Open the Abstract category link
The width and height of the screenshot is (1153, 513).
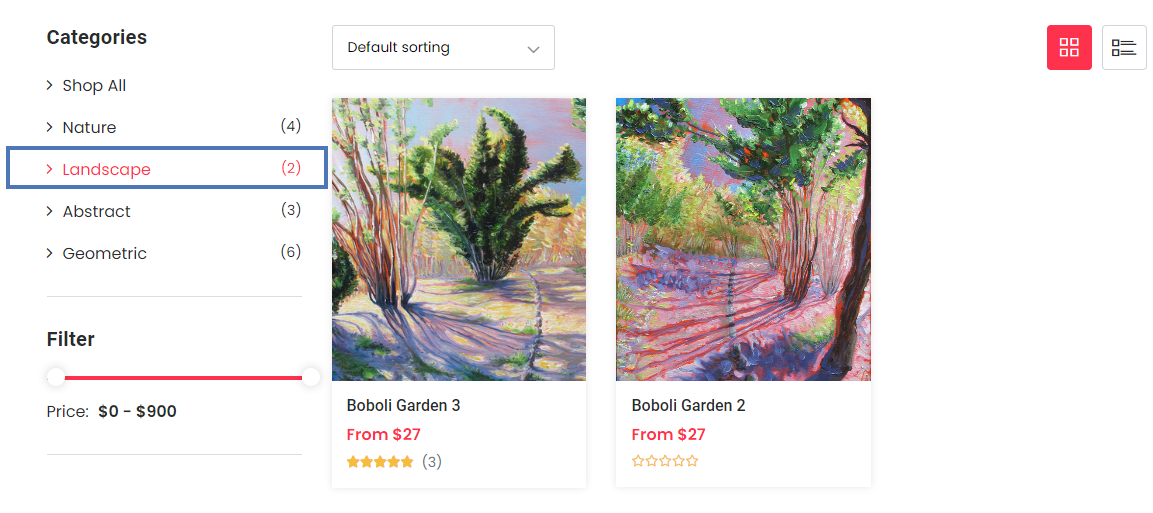click(x=96, y=212)
